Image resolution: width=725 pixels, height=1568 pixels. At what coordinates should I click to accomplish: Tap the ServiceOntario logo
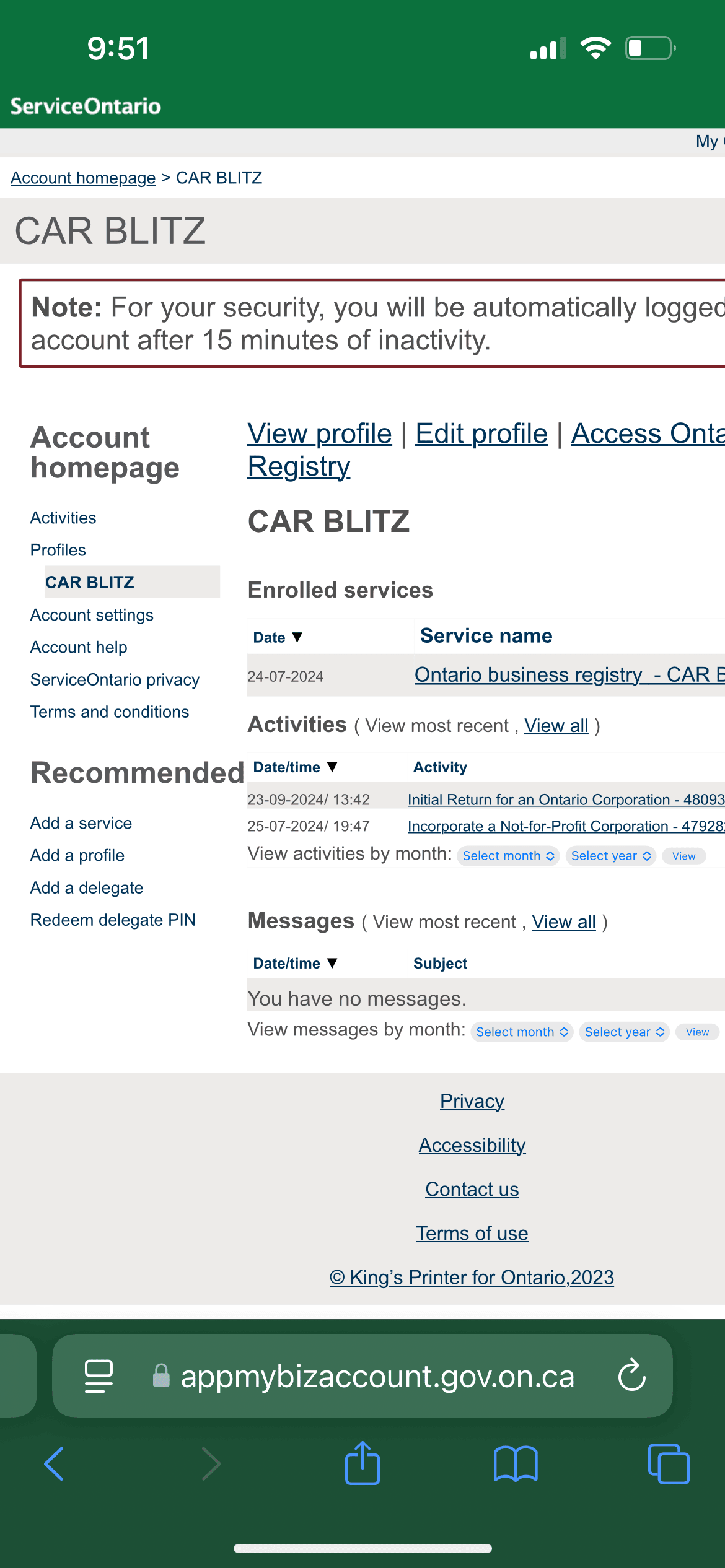click(86, 106)
